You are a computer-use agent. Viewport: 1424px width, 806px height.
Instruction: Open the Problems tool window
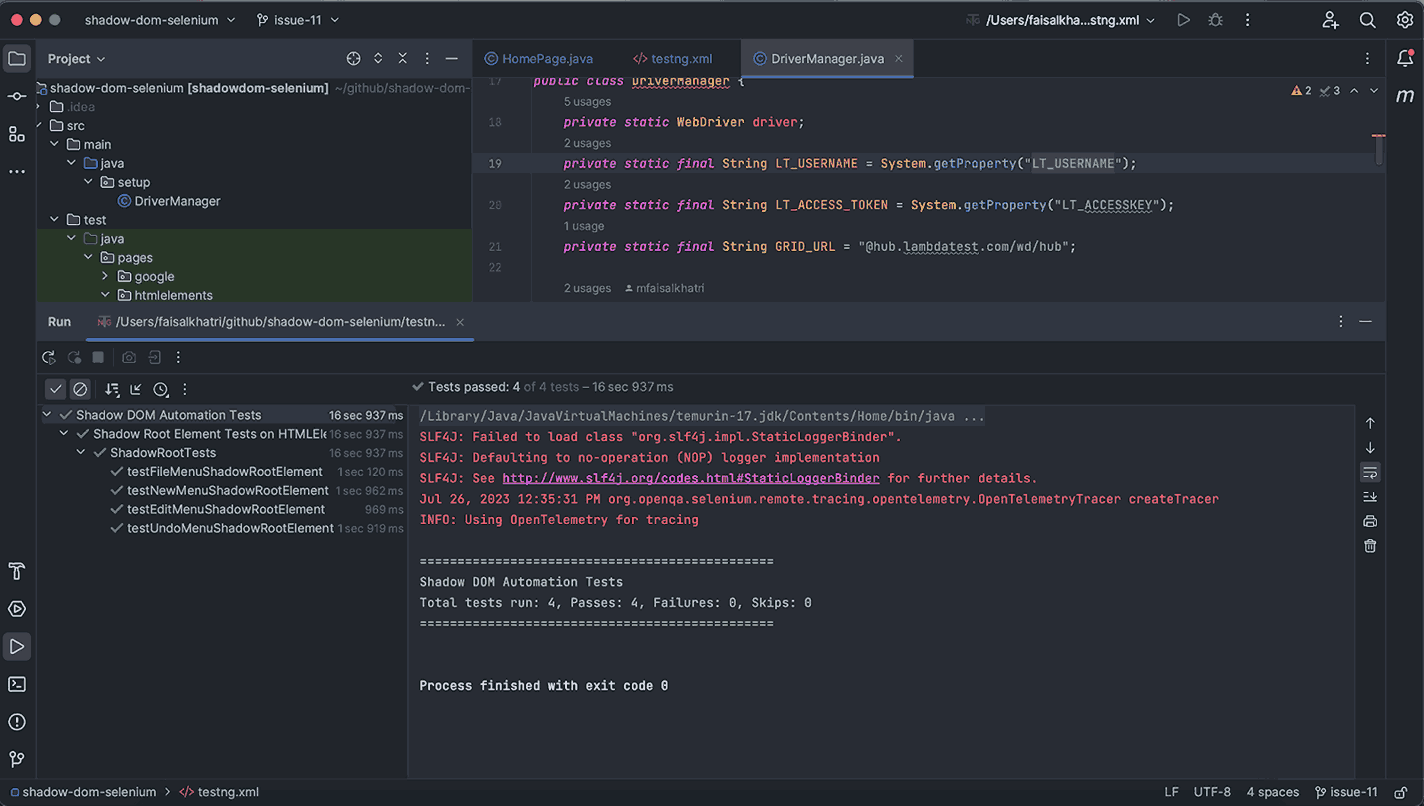pyautogui.click(x=16, y=721)
